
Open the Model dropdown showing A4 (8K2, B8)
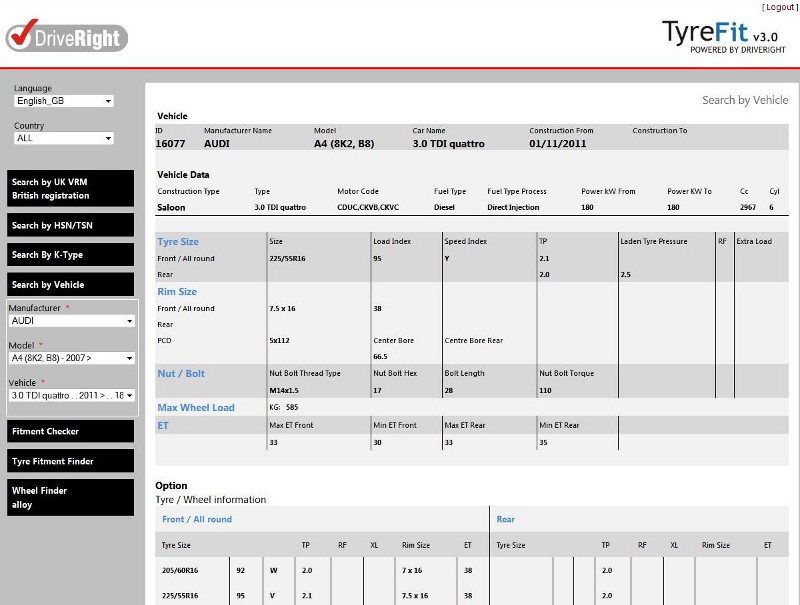(x=72, y=358)
